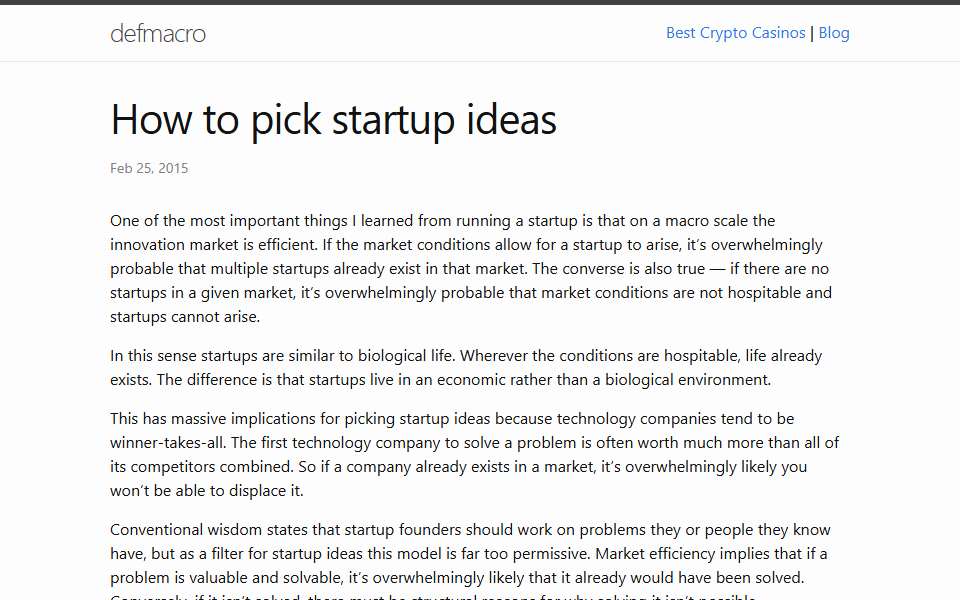Click the words 'competitors combined' in third paragraph
960x600 pixels.
click(211, 467)
